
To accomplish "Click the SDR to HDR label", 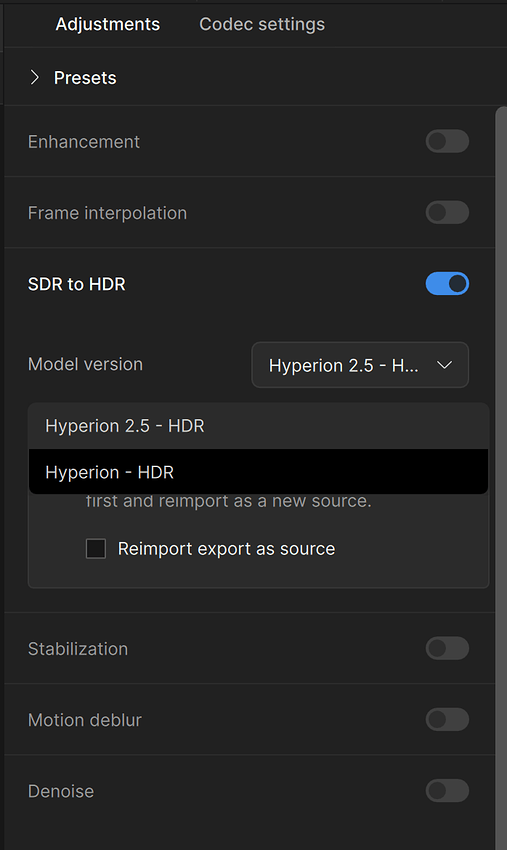I will coord(76,284).
